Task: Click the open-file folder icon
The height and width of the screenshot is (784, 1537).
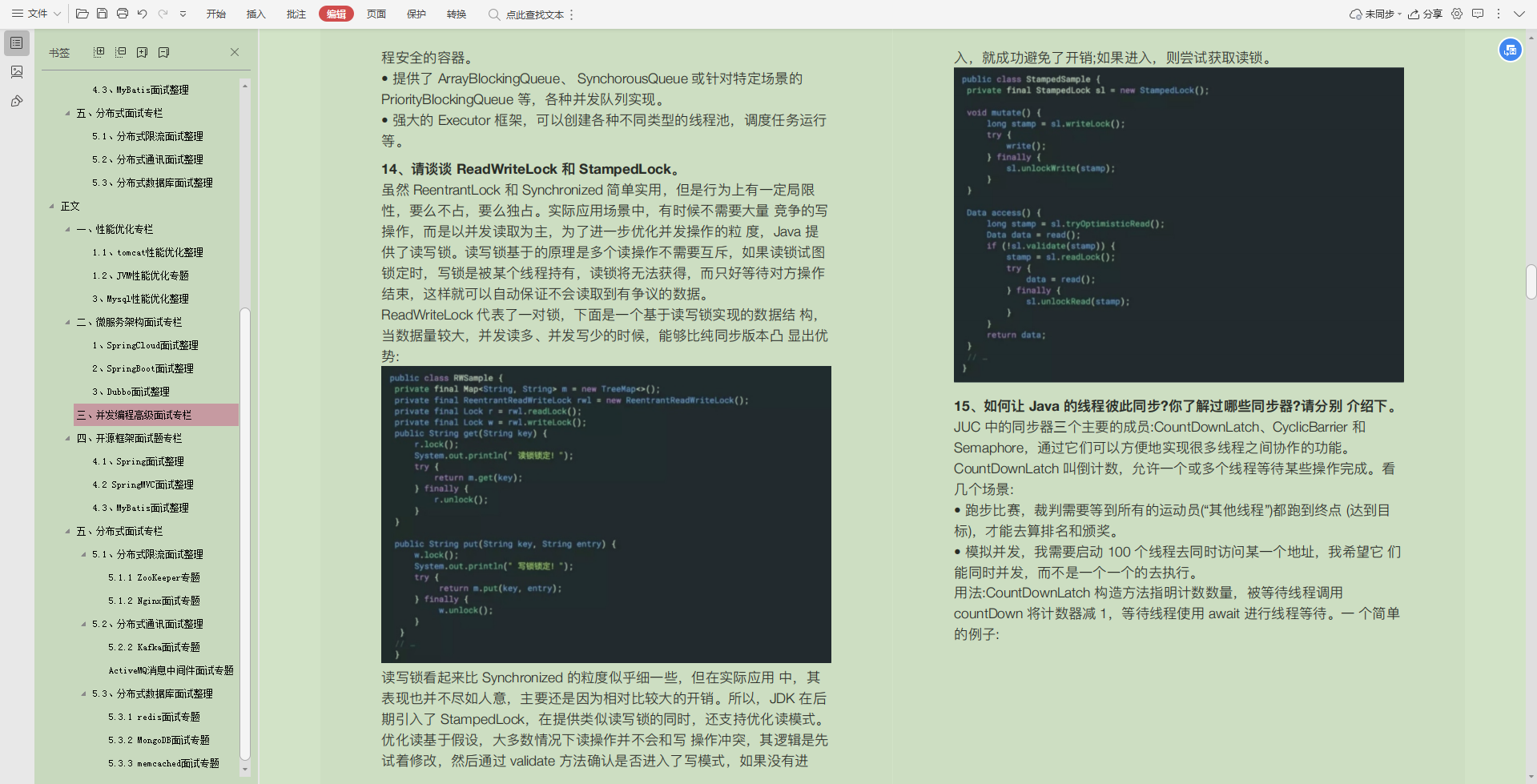Action: (x=82, y=14)
